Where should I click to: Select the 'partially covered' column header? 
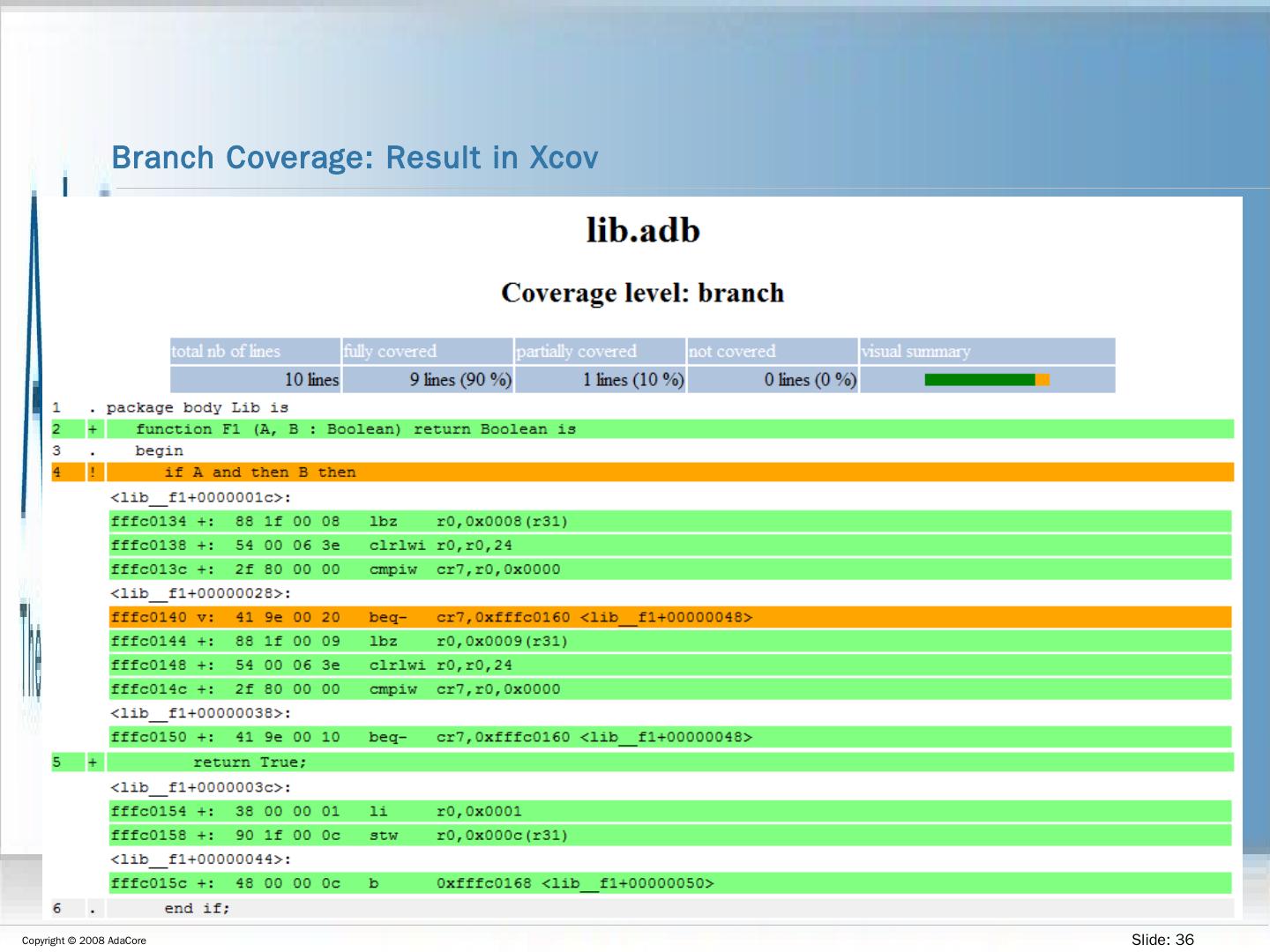coord(599,351)
